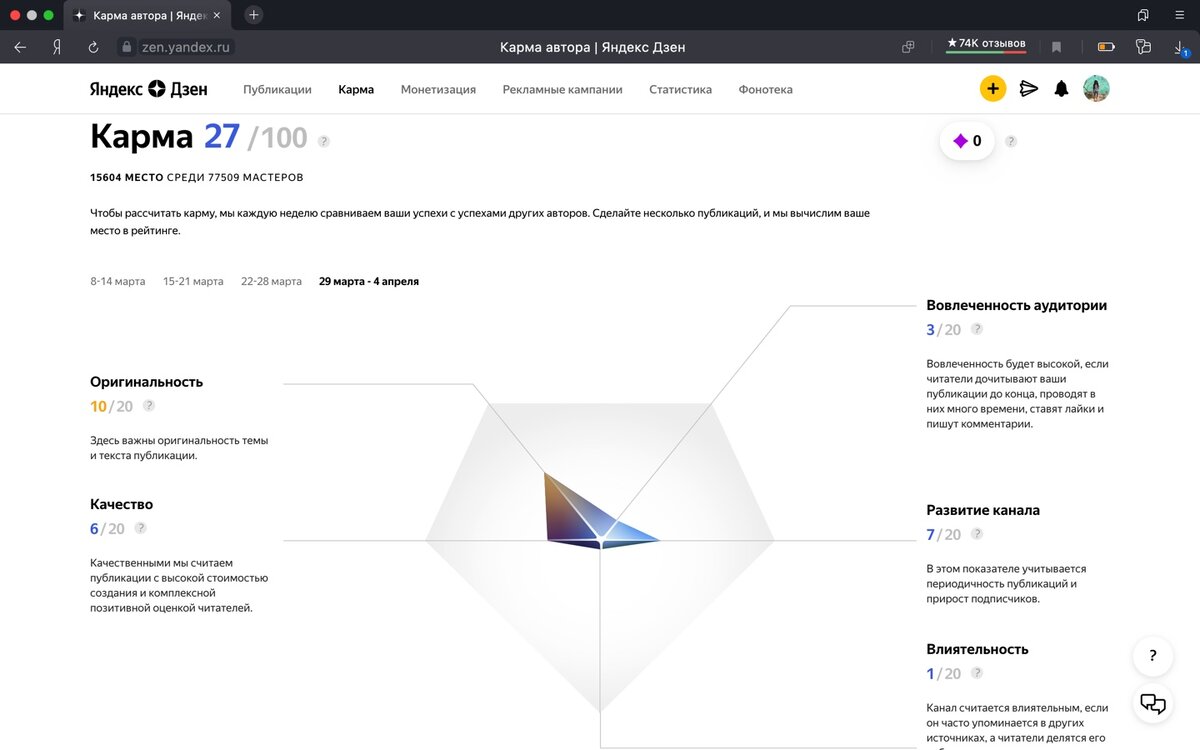1200x750 pixels.
Task: Open Карма section in navigation
Action: coord(356,89)
